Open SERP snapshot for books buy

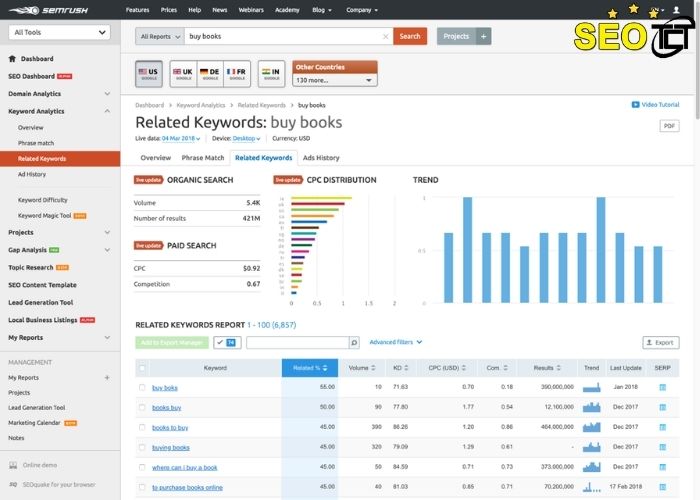662,407
